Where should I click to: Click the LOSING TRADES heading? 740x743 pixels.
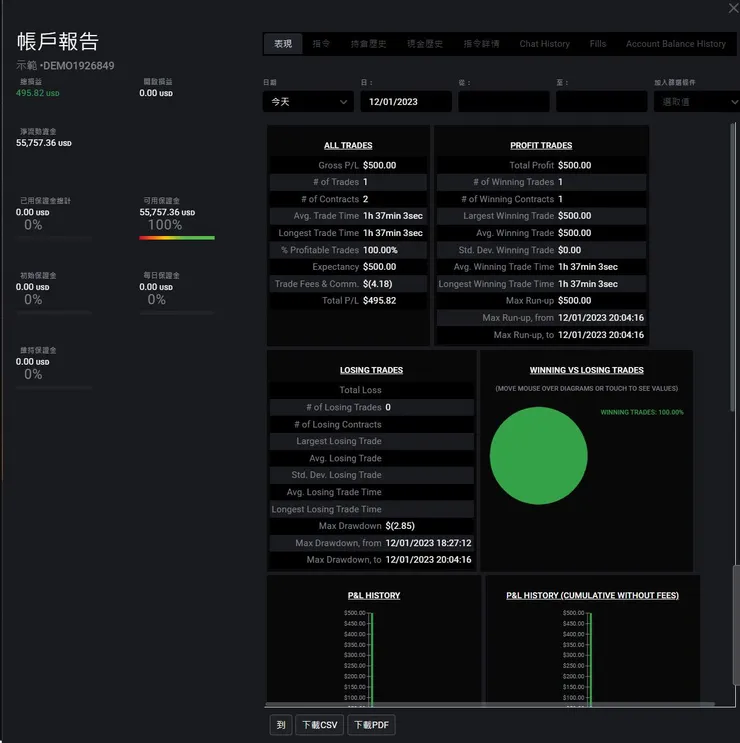(x=371, y=370)
